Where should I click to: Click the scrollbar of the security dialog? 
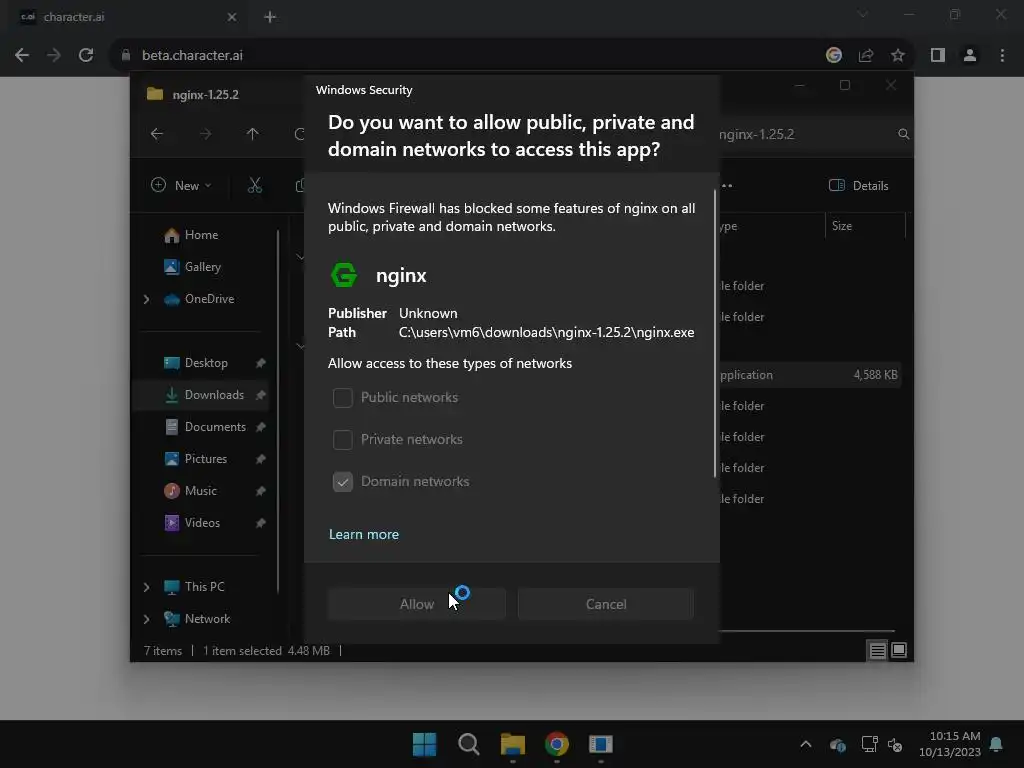tap(715, 333)
